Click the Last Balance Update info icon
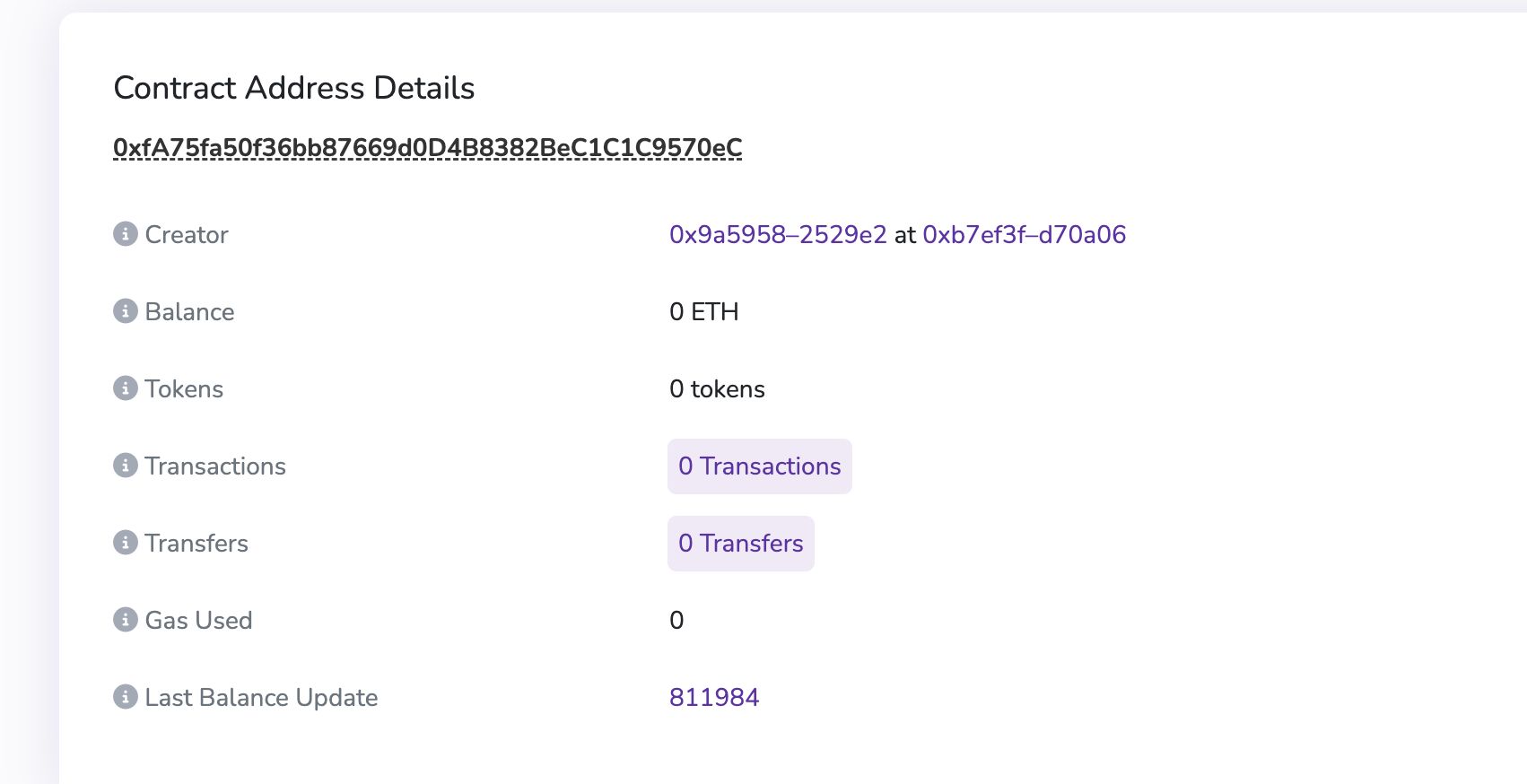Viewport: 1527px width, 784px height. click(125, 697)
